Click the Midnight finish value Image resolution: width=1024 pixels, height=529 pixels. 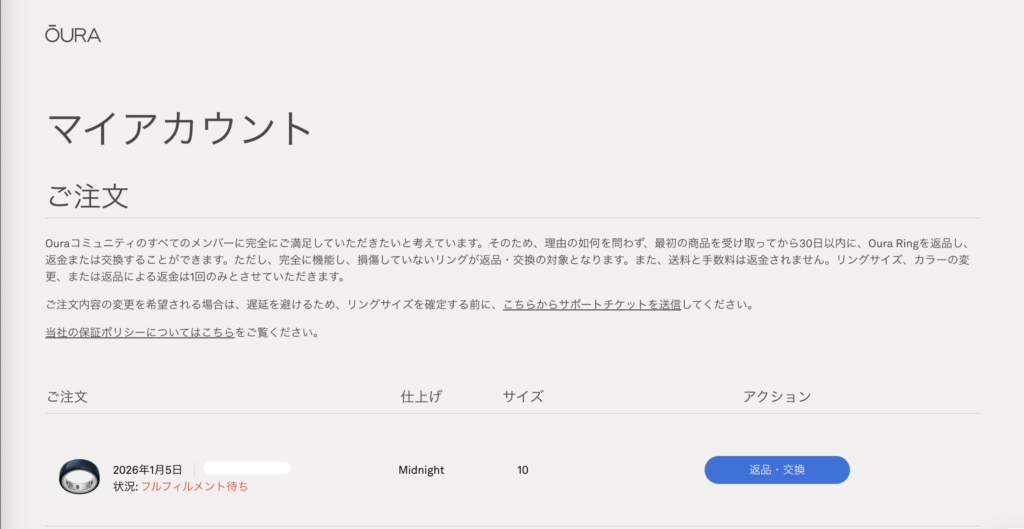coord(421,470)
